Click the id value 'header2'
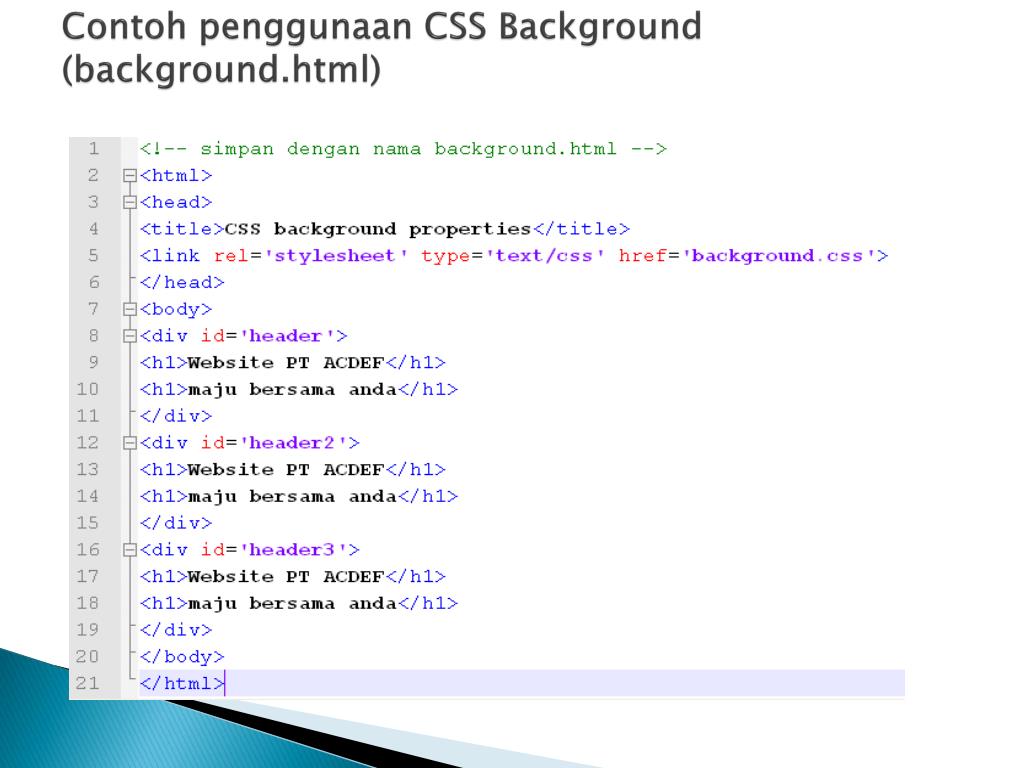 [293, 443]
